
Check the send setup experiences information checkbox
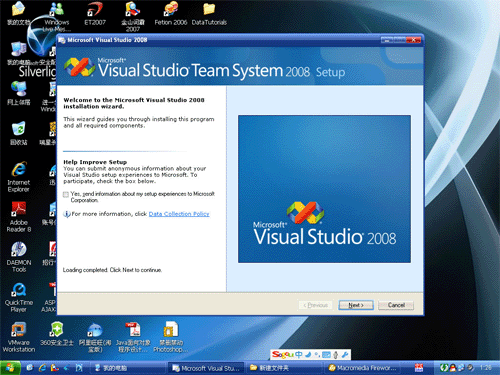click(x=66, y=194)
